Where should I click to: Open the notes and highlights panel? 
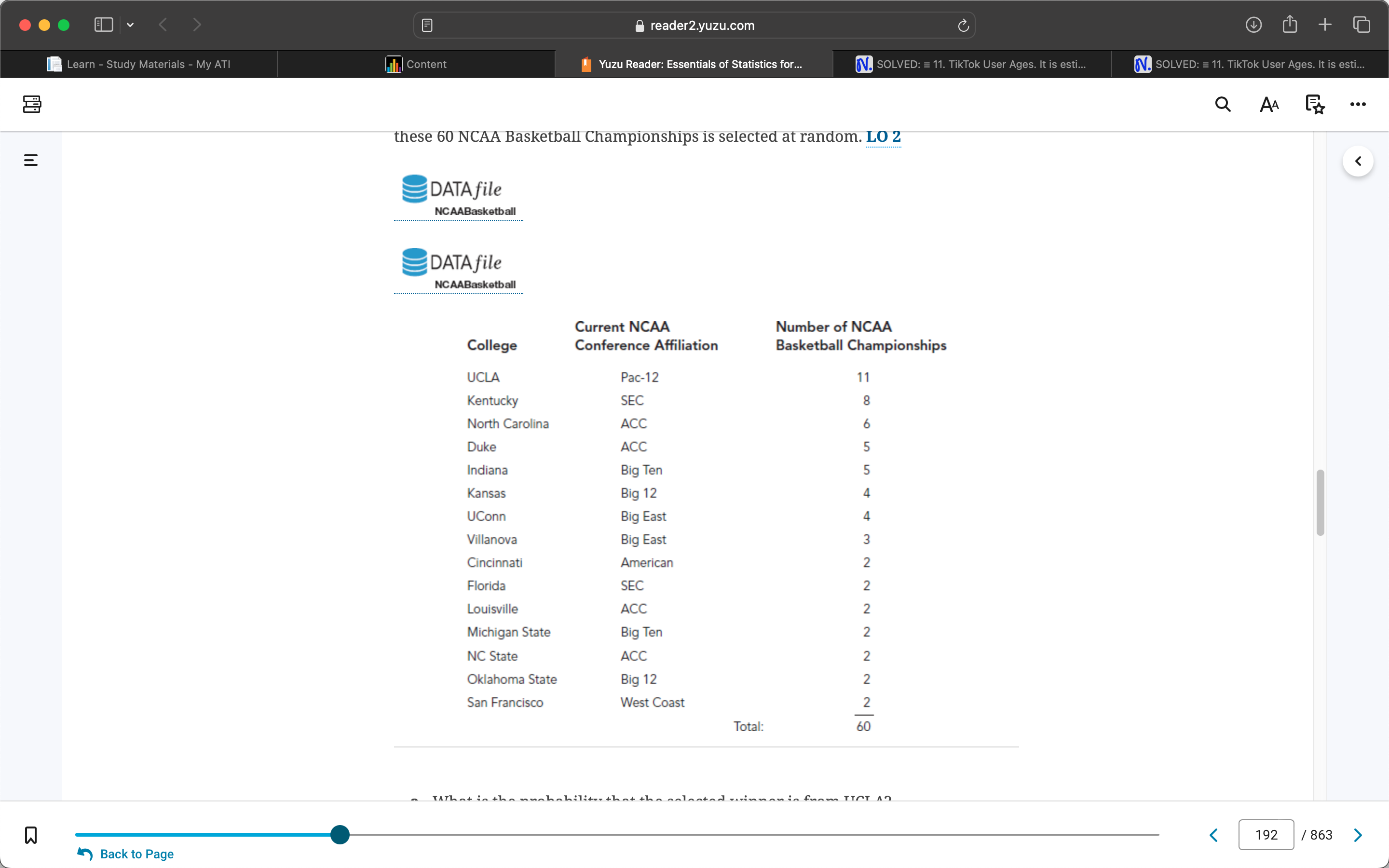1314,104
